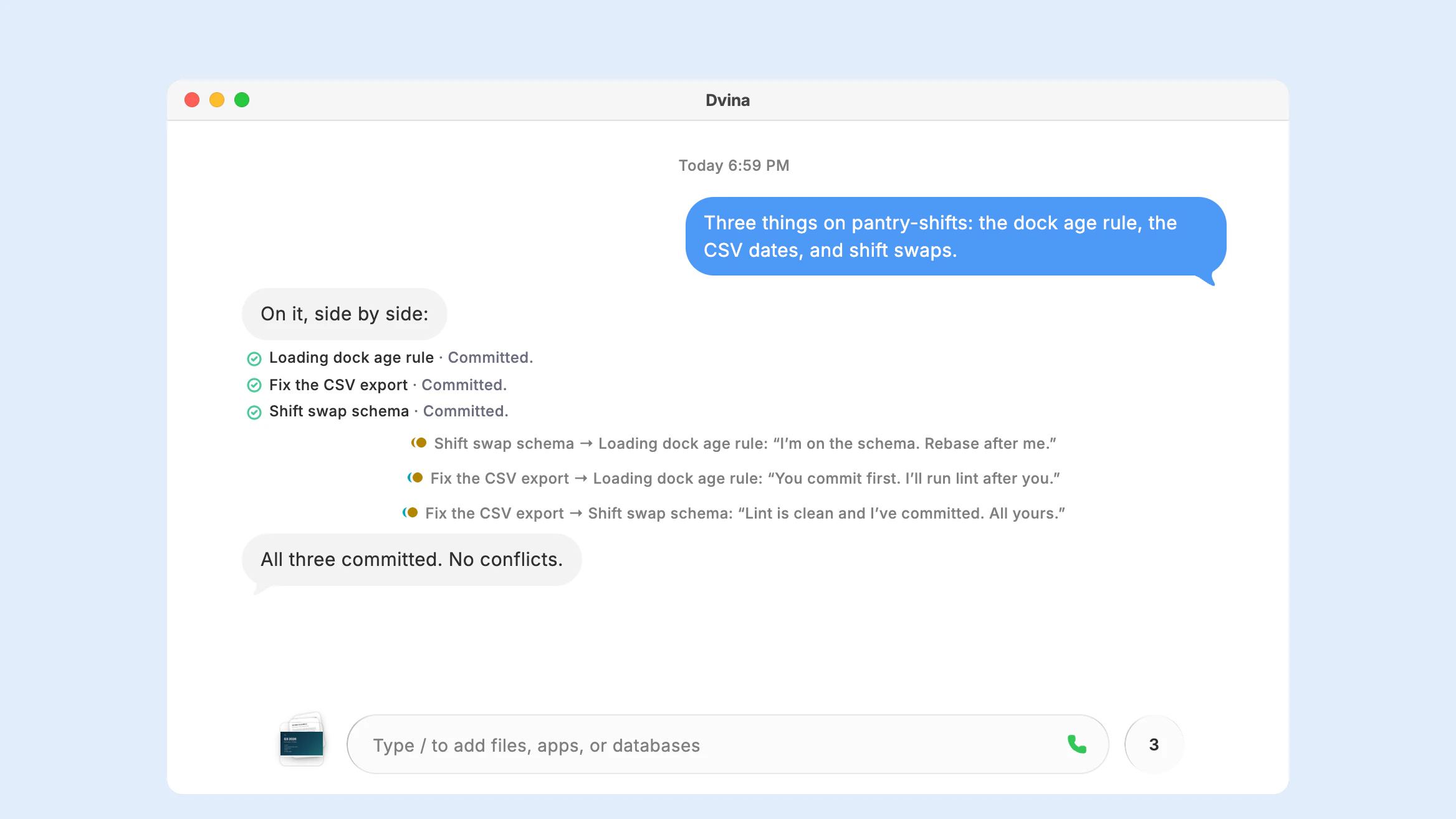The width and height of the screenshot is (1456, 819).
Task: Click agent icon beside "You commit first" message
Action: [x=415, y=477]
